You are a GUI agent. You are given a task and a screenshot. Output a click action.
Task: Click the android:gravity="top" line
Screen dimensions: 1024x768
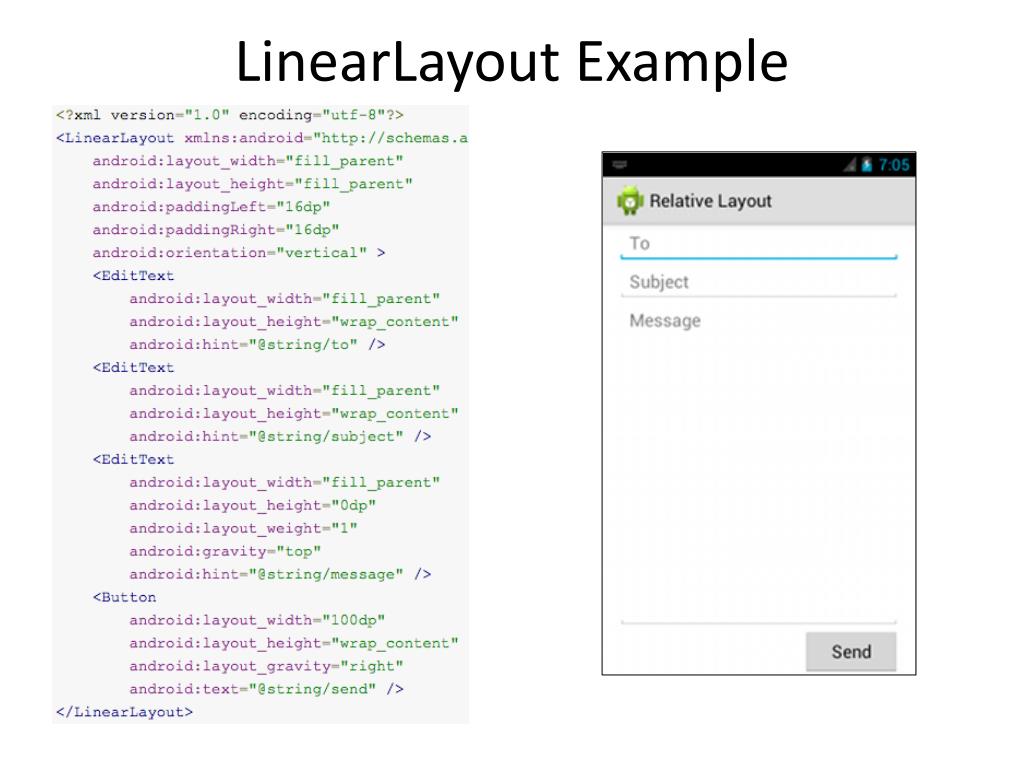click(x=225, y=551)
